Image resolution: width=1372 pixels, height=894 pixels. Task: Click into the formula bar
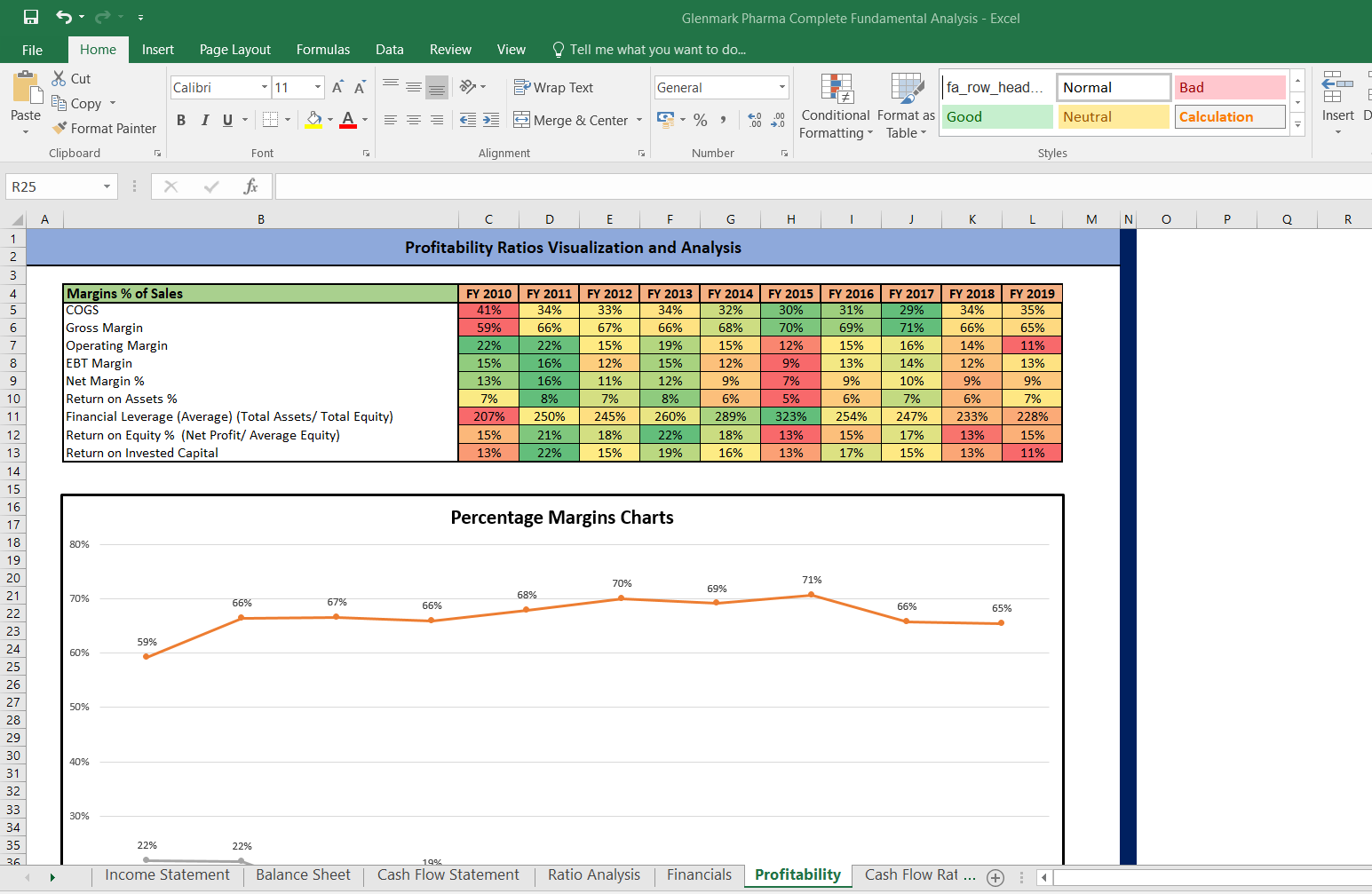coord(823,186)
